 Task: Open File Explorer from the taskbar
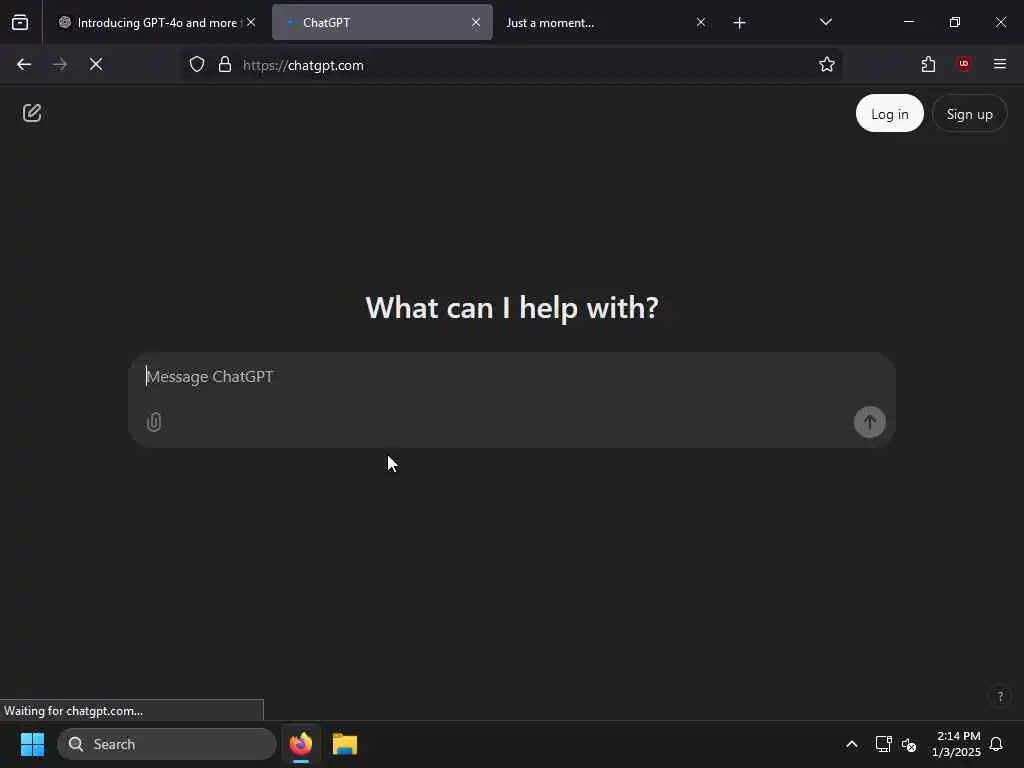[345, 744]
